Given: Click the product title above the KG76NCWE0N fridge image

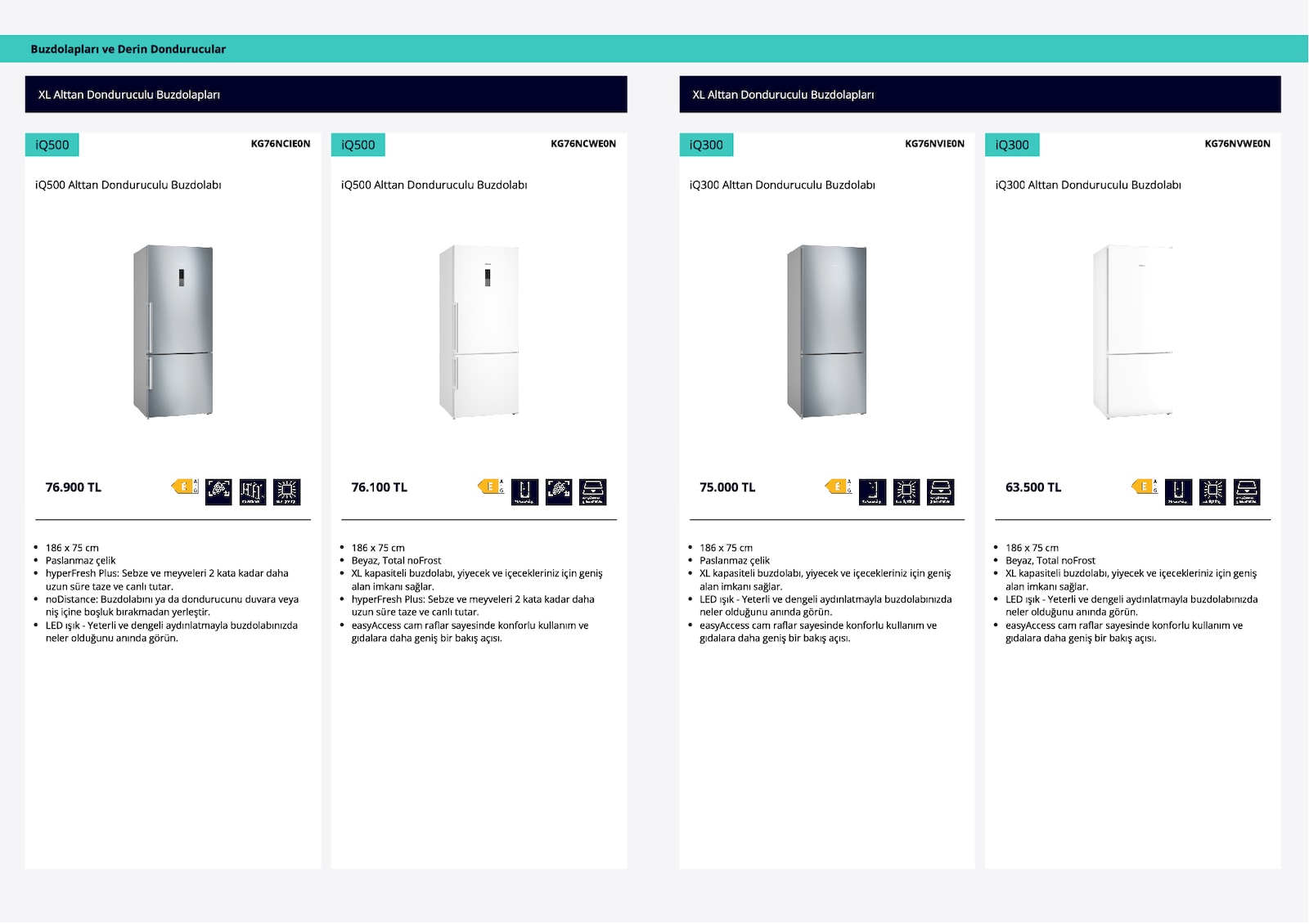Looking at the screenshot, I should click(x=434, y=185).
